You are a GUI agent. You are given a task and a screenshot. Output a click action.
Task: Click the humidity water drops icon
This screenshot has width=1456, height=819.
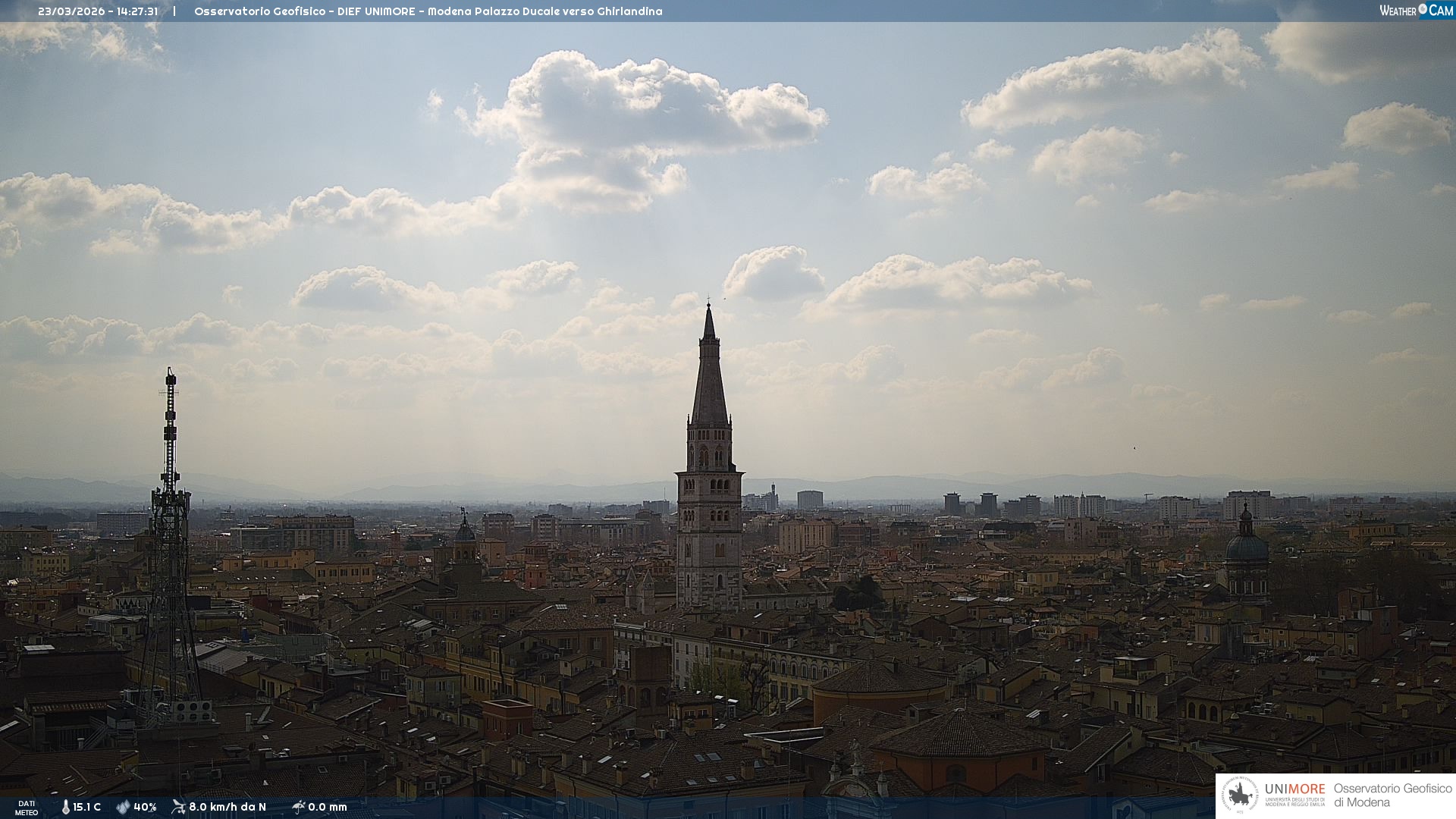coord(123,807)
